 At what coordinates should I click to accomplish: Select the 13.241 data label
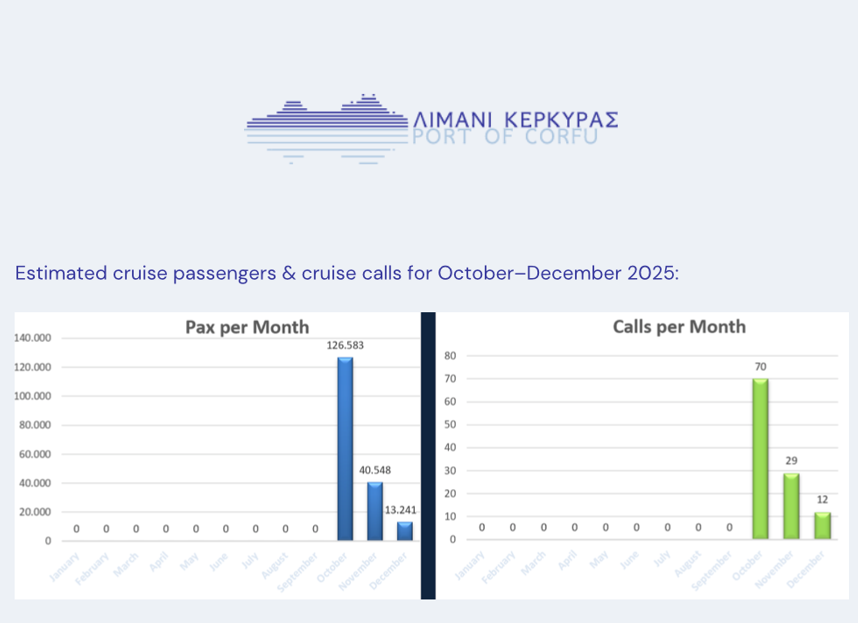403,509
